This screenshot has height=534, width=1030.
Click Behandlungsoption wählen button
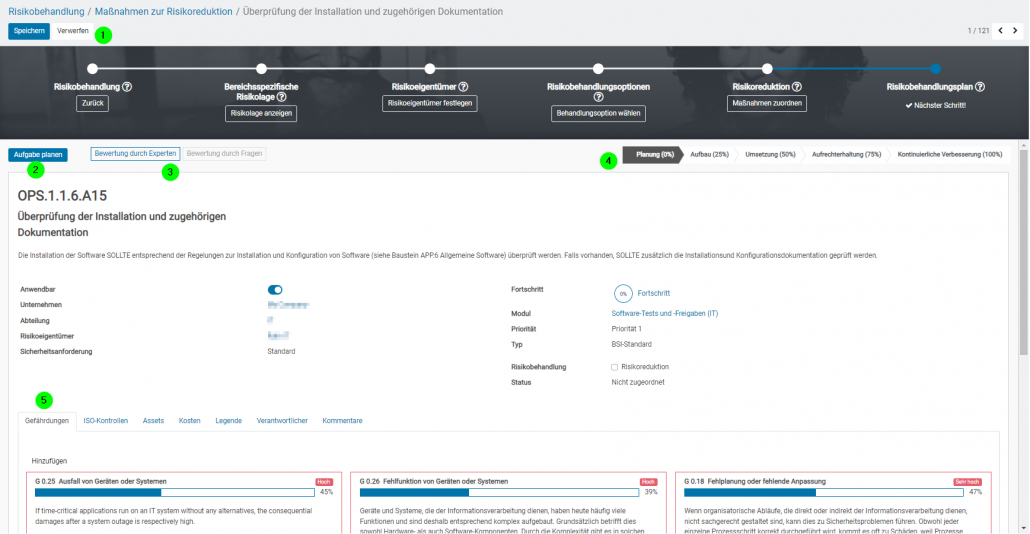click(598, 114)
